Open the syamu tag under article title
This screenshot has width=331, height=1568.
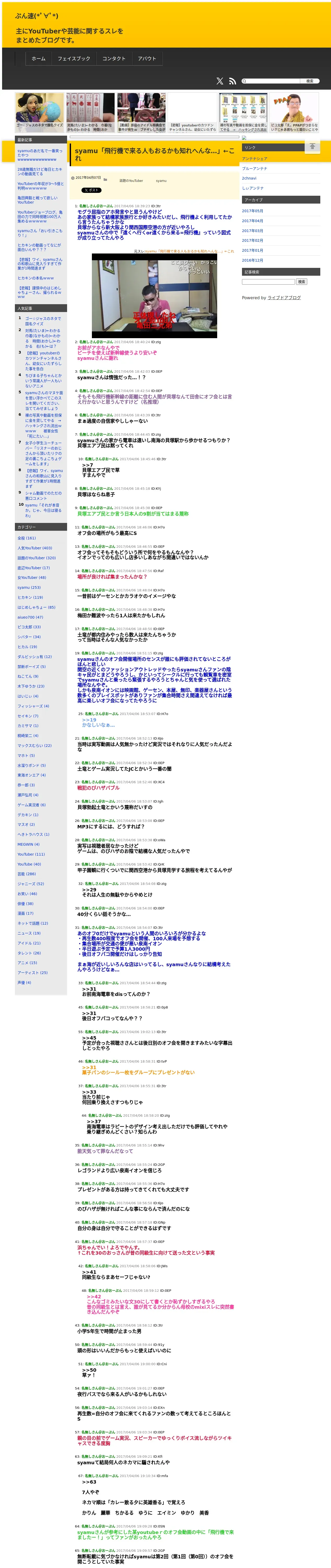tap(161, 181)
